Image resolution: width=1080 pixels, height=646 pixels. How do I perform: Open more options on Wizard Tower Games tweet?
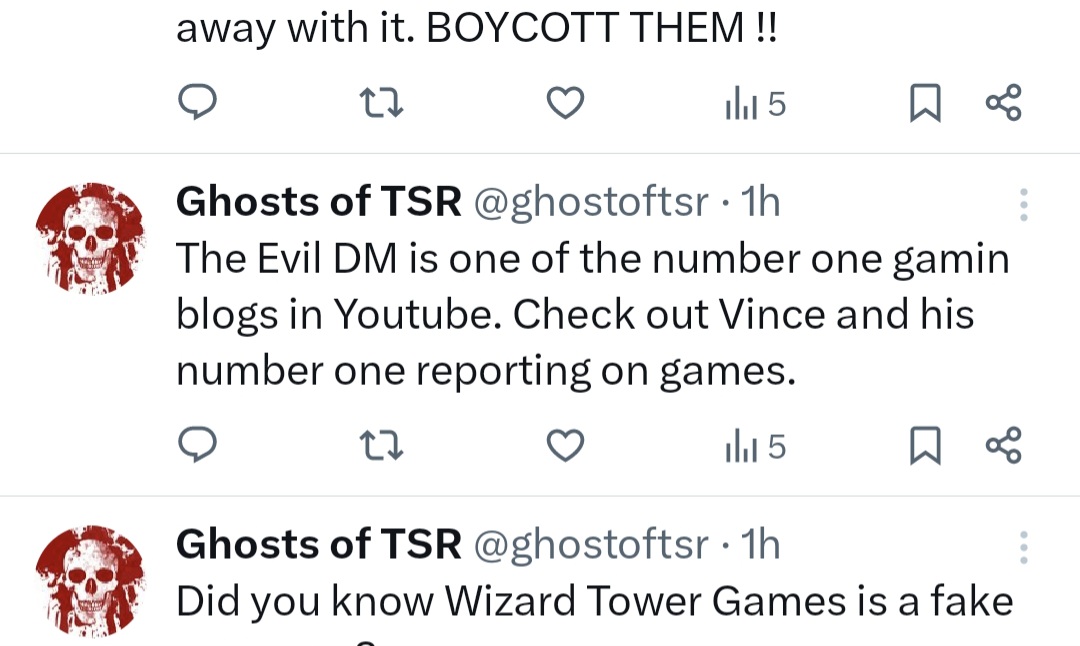pyautogui.click(x=1024, y=548)
